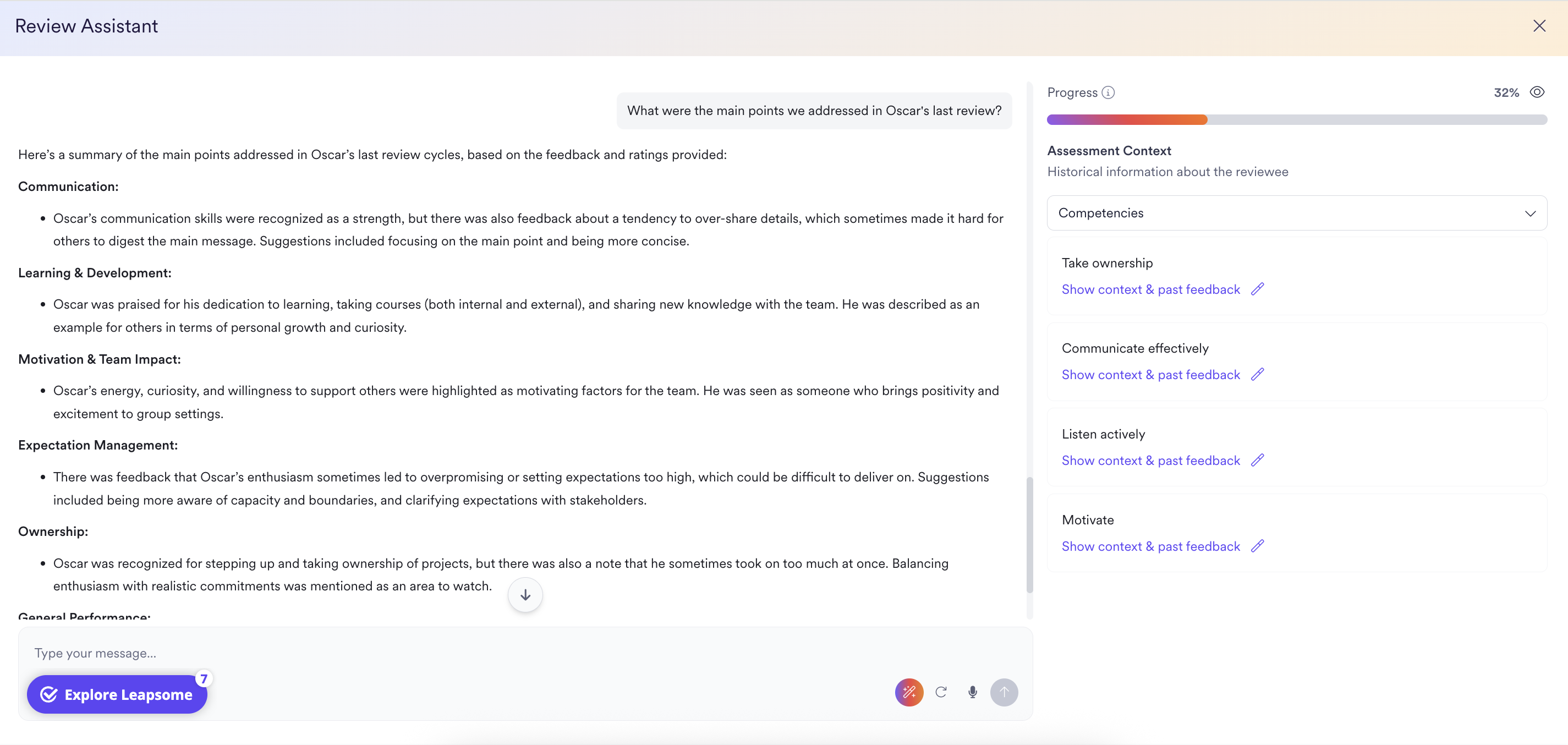
Task: Click the edit pencil beside Motivate
Action: [1258, 546]
